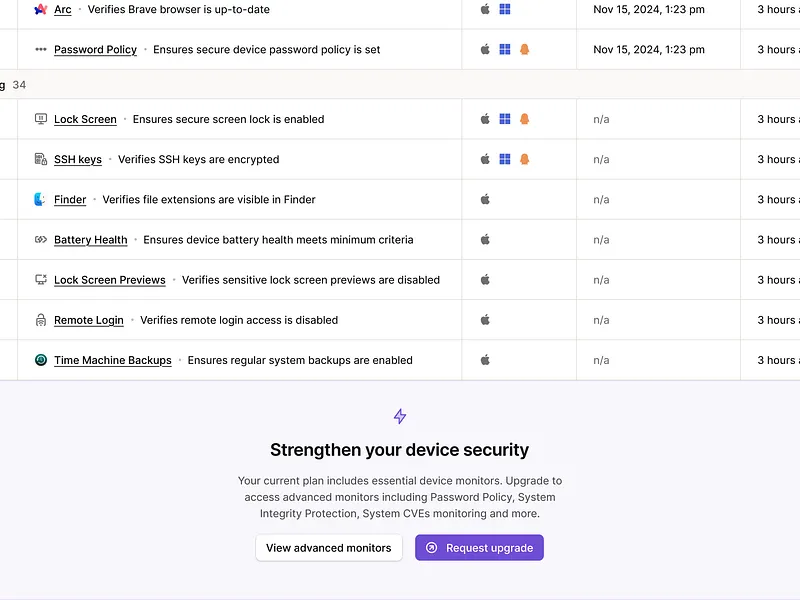This screenshot has width=800, height=600.
Task: Open the Lock Screen Previews link
Action: [x=110, y=280]
